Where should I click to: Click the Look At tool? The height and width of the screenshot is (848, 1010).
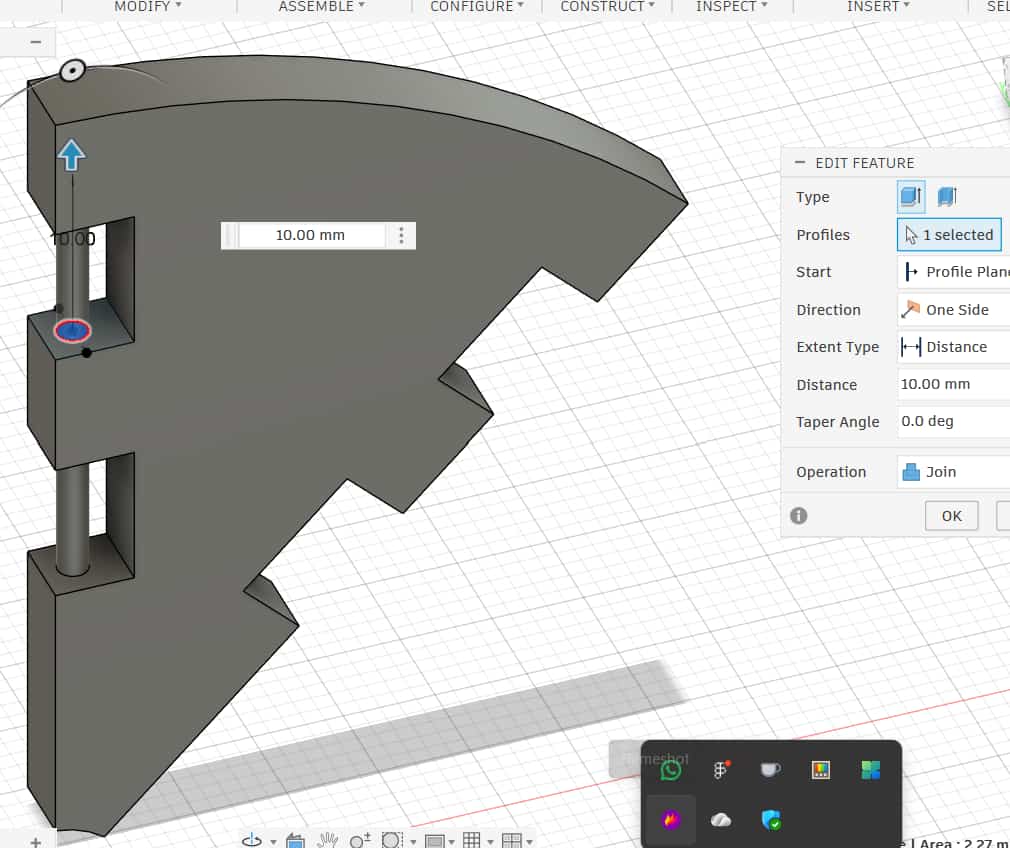click(295, 840)
